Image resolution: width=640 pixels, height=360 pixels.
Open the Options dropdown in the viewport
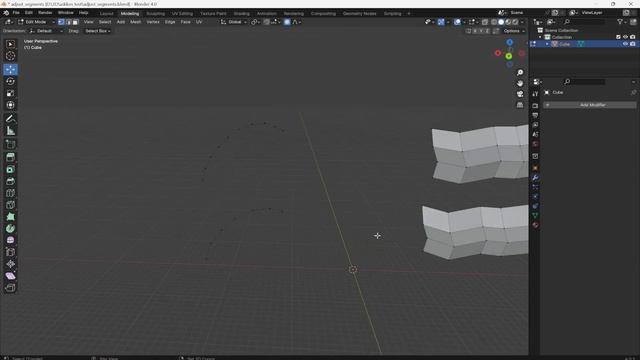click(x=513, y=31)
